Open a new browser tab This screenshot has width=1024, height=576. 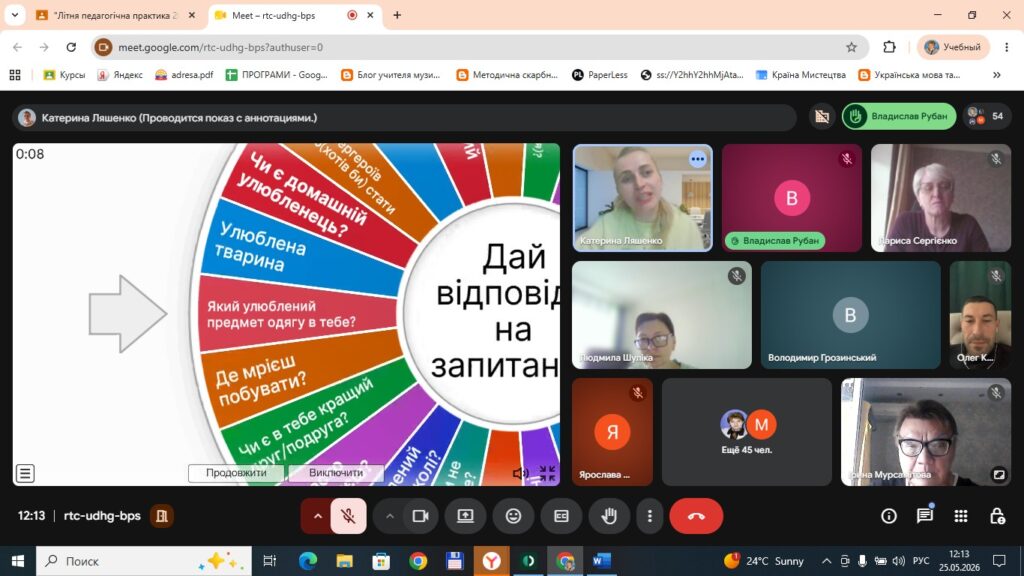397,15
